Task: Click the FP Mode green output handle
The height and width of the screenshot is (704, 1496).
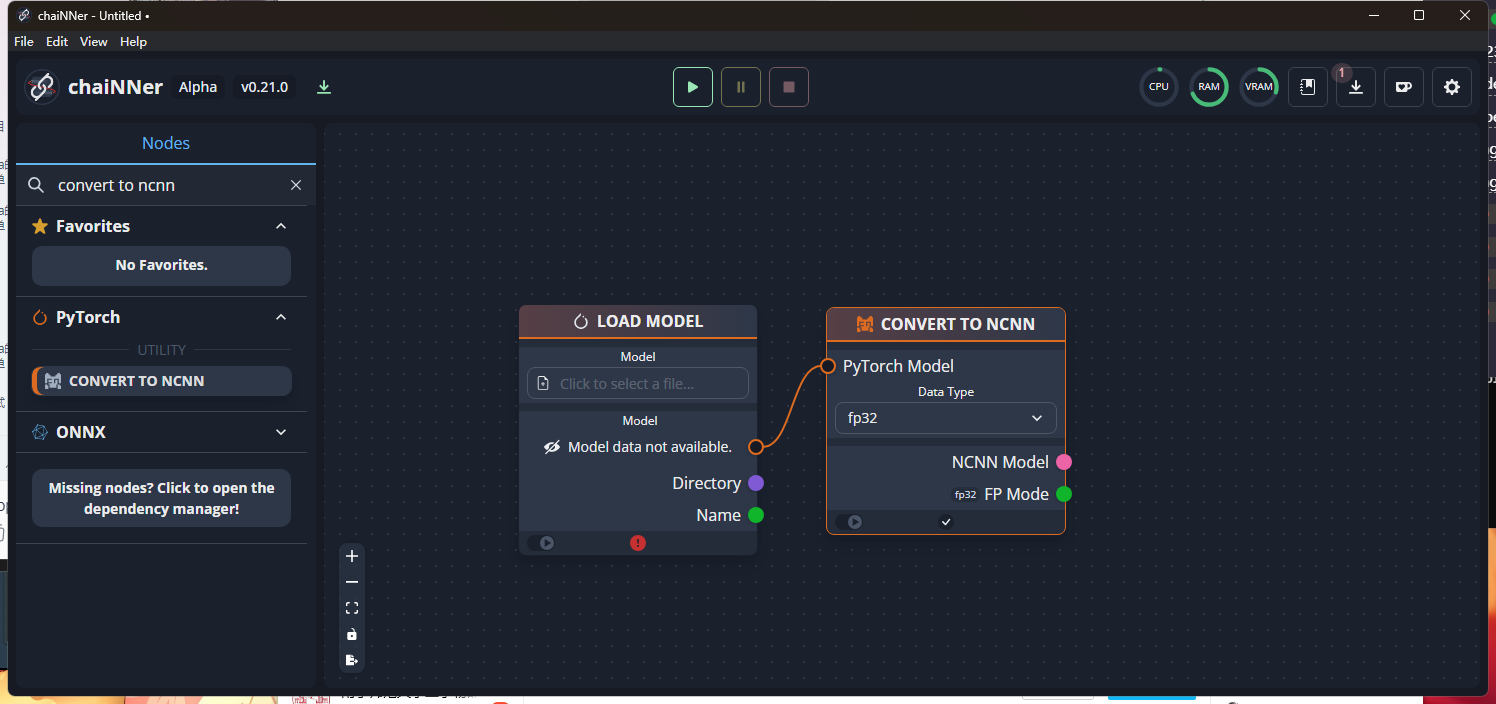Action: [1064, 494]
